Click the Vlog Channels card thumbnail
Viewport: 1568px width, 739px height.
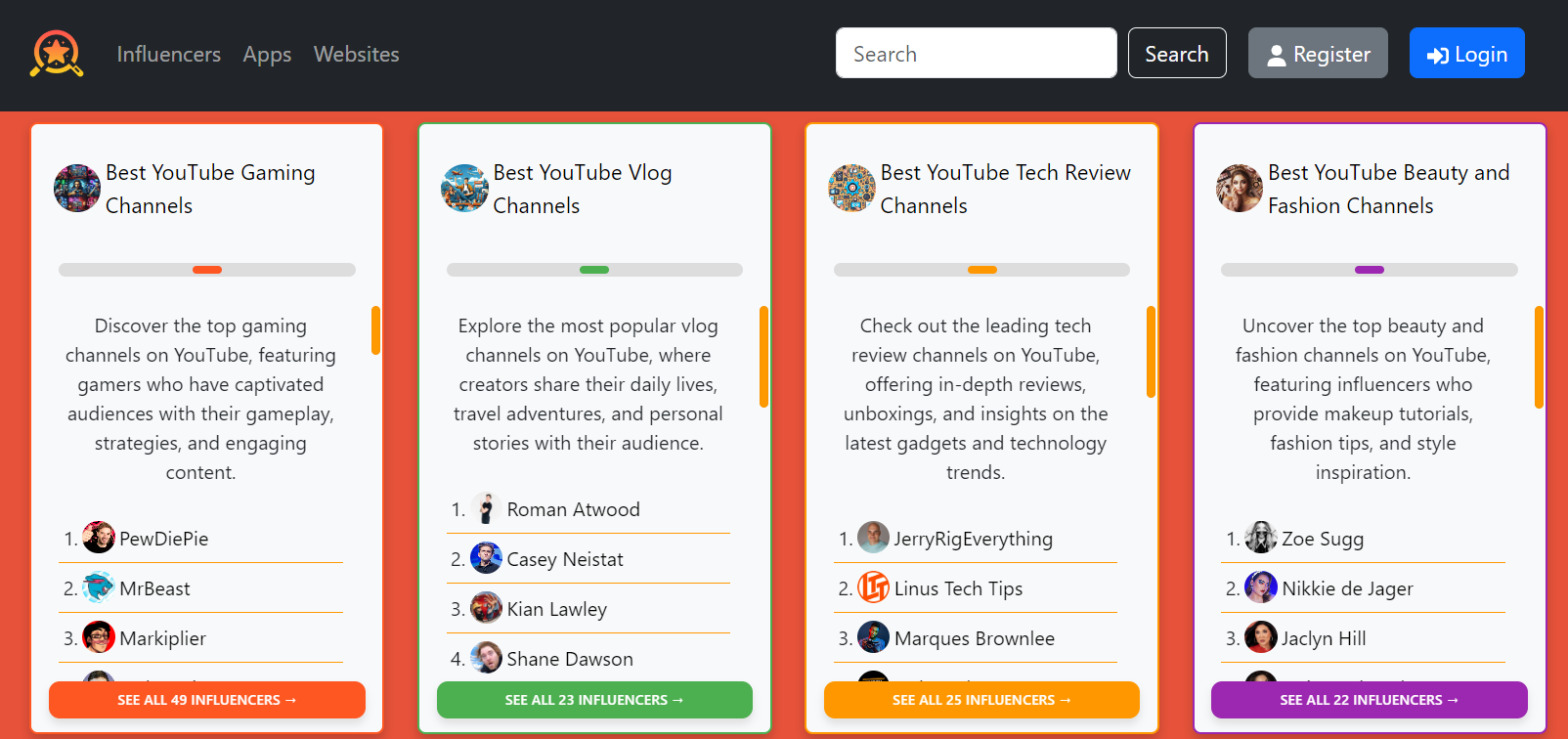[x=464, y=188]
